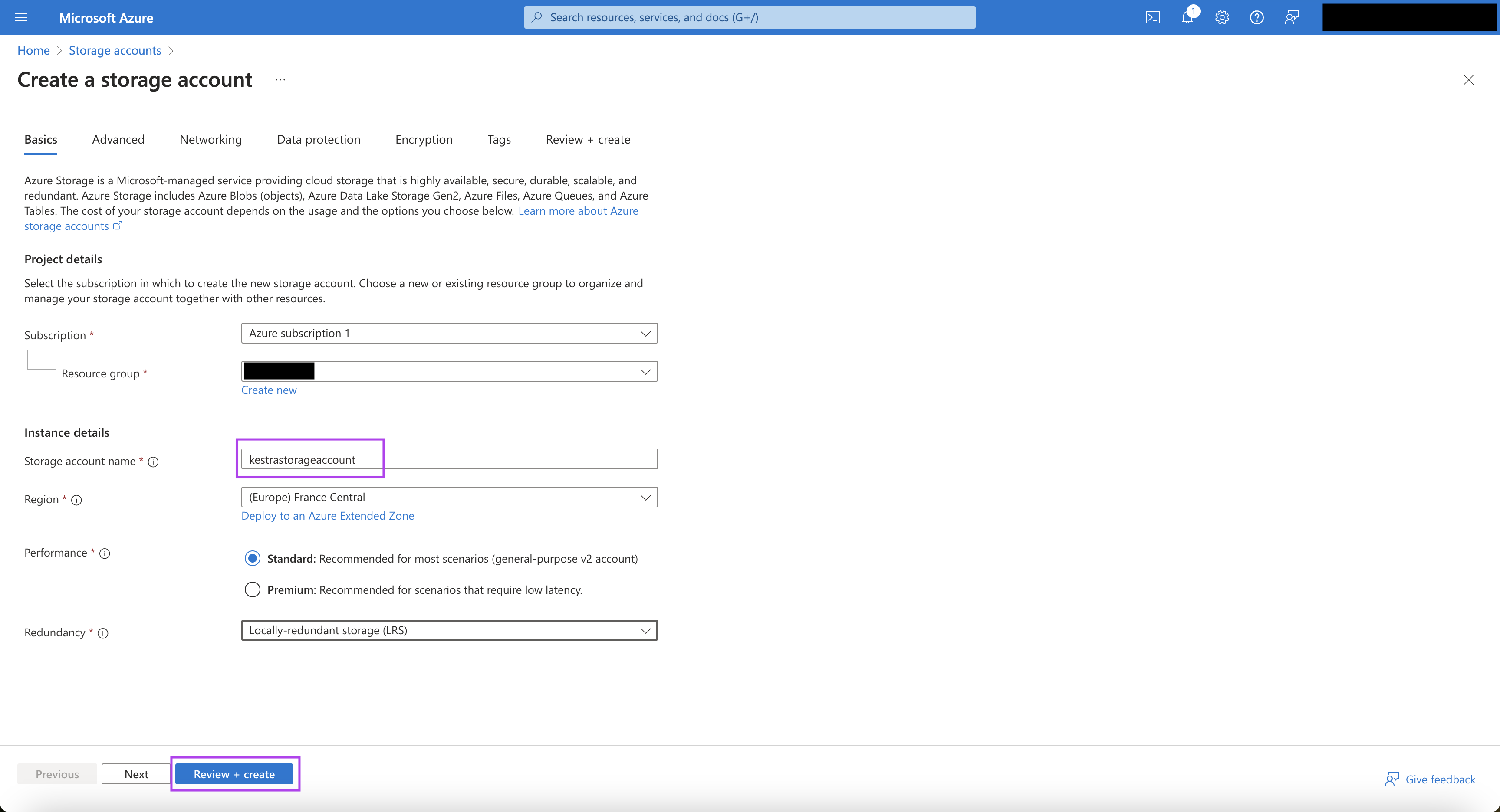This screenshot has height=812, width=1500.
Task: Open the Help question mark icon
Action: (1256, 17)
